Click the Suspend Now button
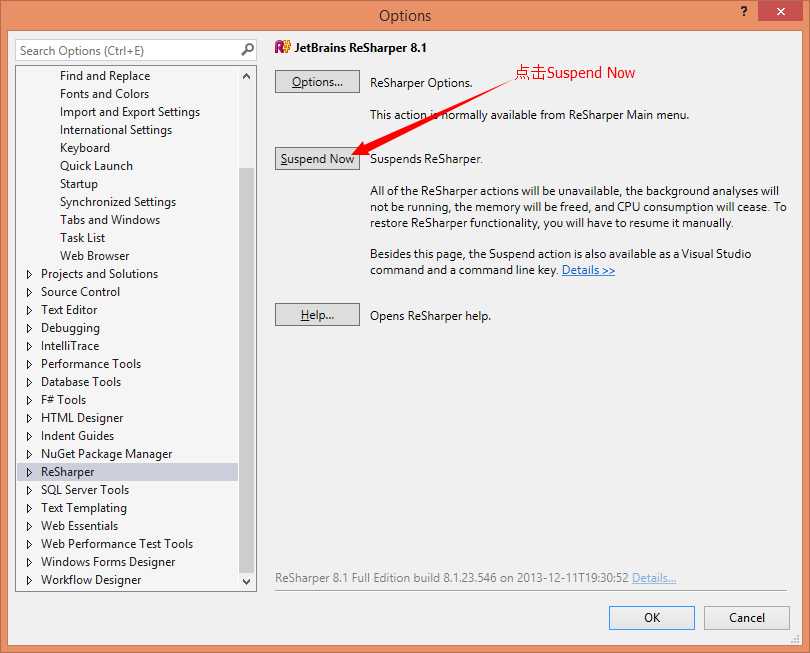 tap(317, 159)
